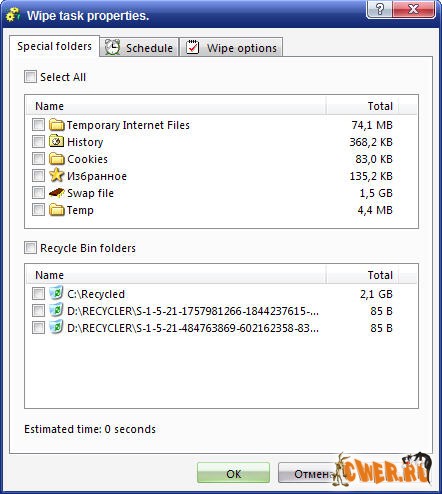The image size is (442, 494).
Task: Click the Отмена cancel button
Action: pyautogui.click(x=308, y=473)
